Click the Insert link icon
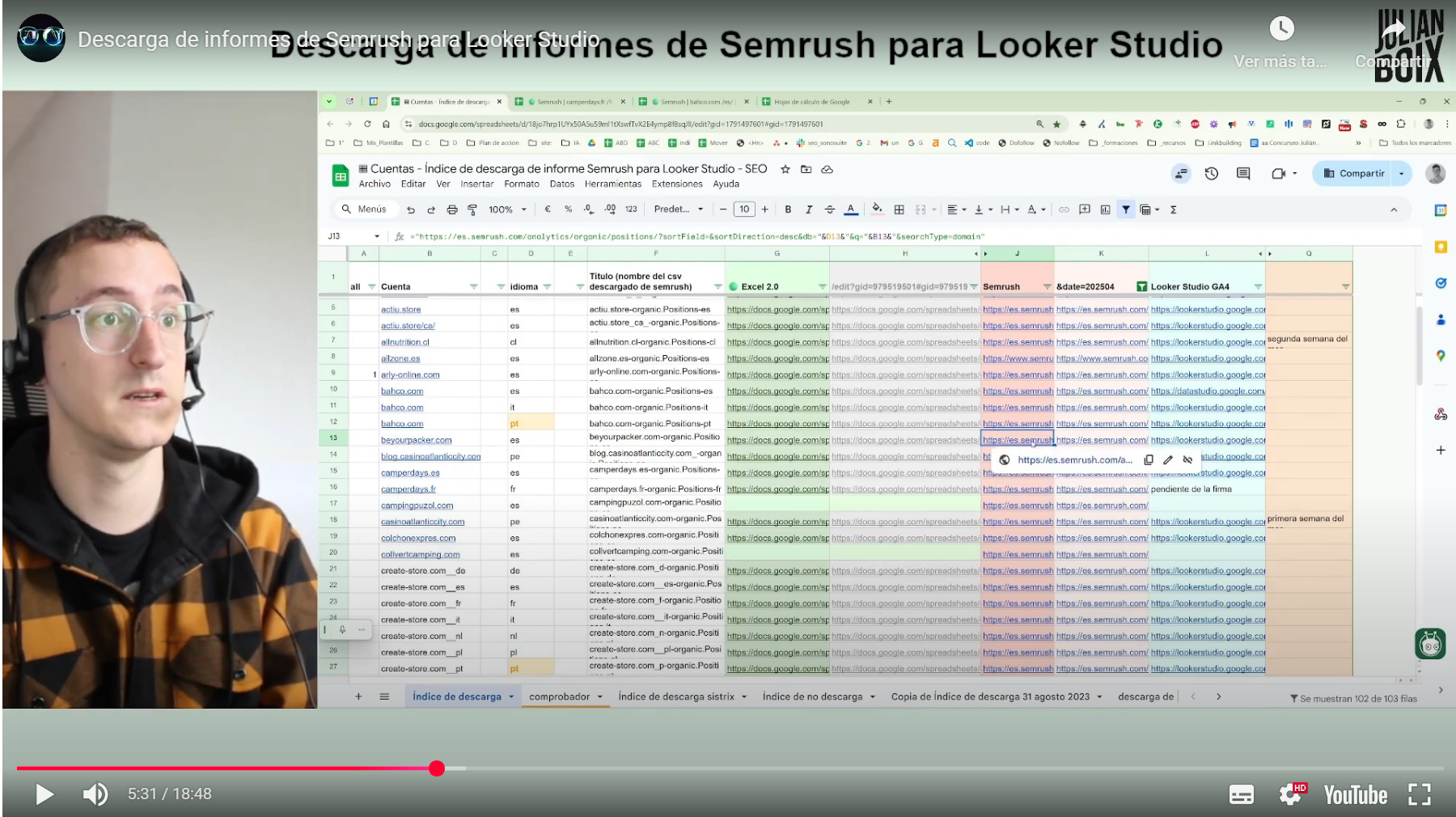The height and width of the screenshot is (817, 1456). [1064, 210]
